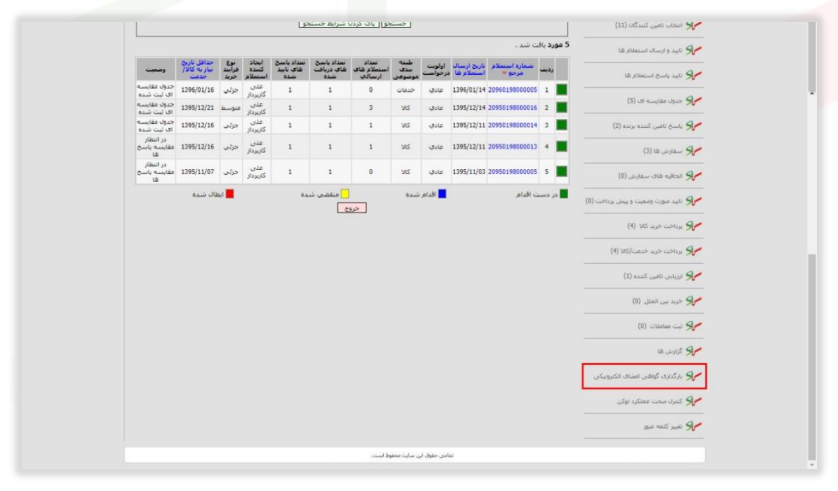Click green status square of row 2
The width and height of the screenshot is (838, 491).
click(x=562, y=107)
